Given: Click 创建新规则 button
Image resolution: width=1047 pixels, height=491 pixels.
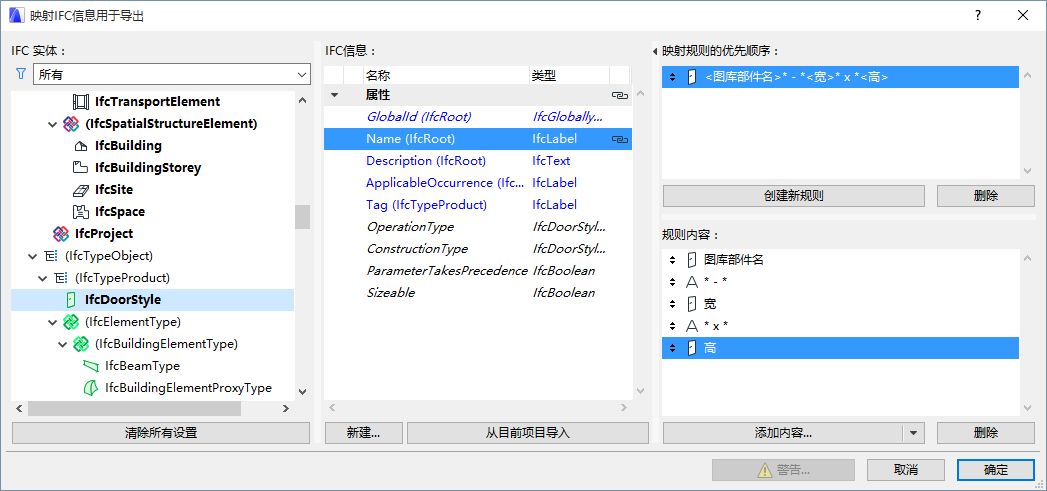Looking at the screenshot, I should point(793,196).
